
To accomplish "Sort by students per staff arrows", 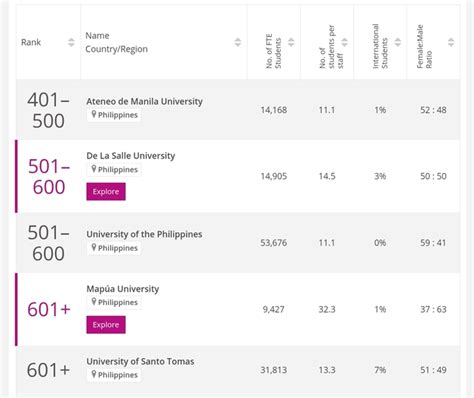I will pos(344,42).
